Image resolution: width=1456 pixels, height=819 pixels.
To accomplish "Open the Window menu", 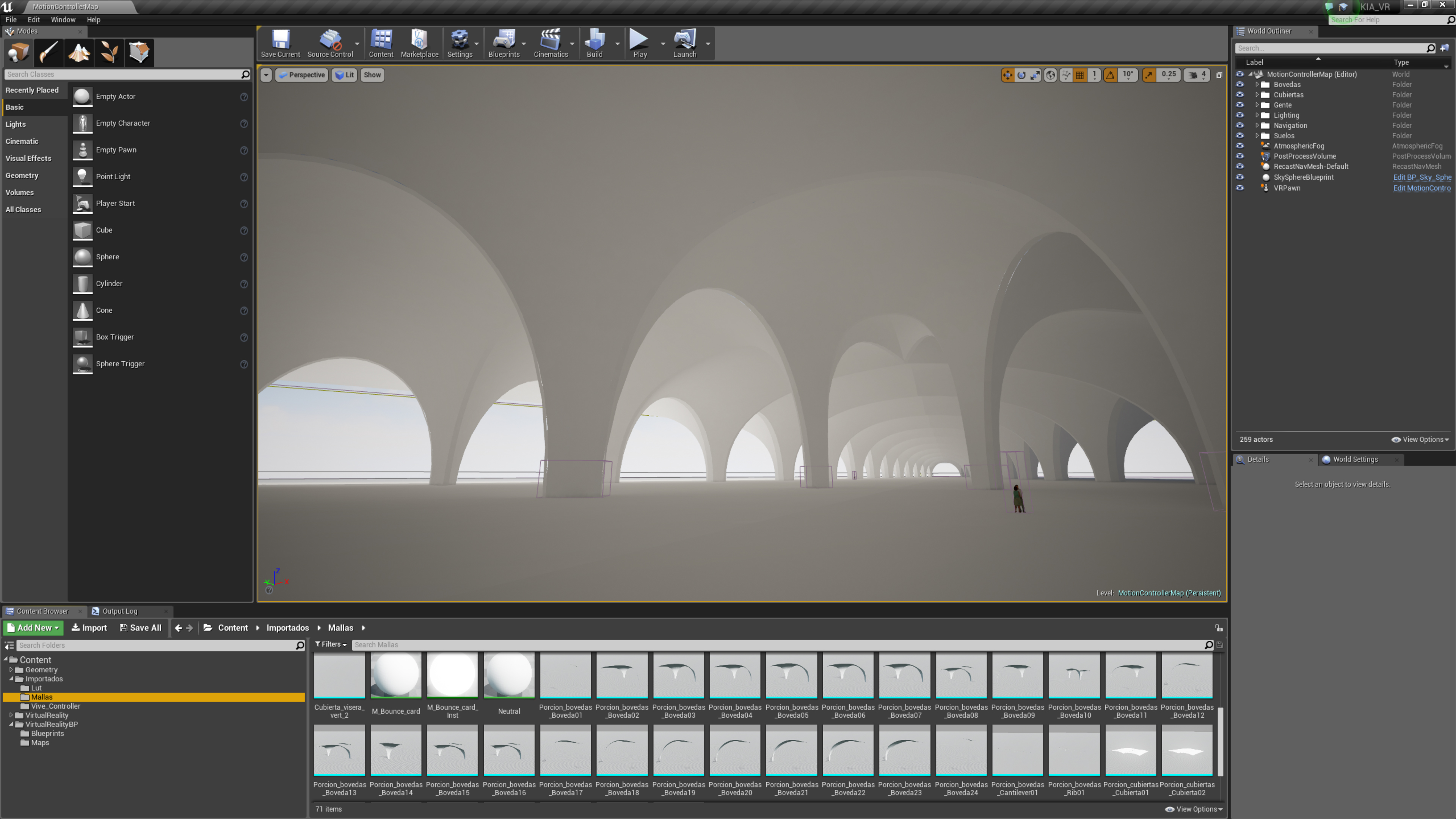I will (63, 19).
